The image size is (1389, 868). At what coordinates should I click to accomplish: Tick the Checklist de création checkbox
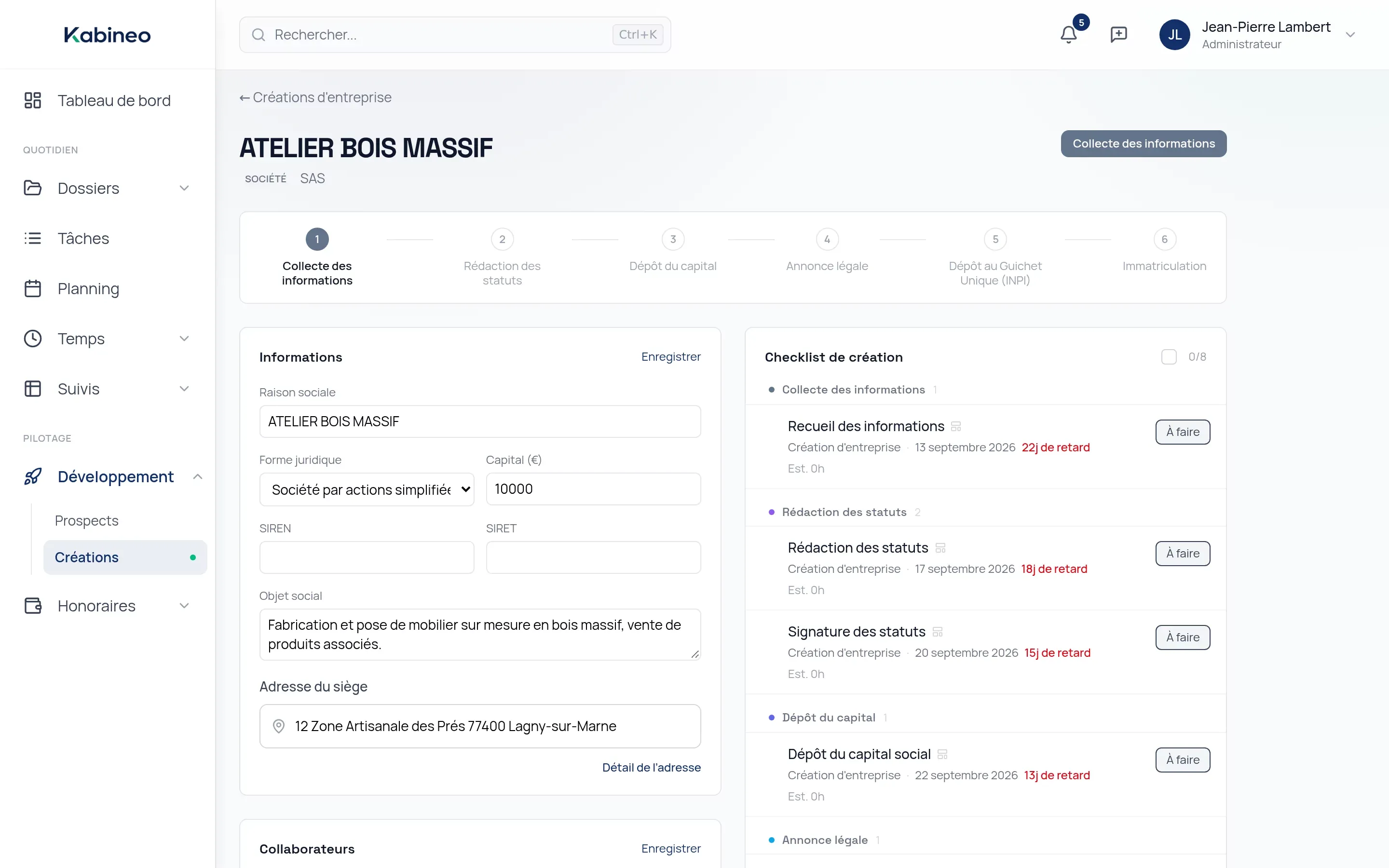(x=1169, y=357)
